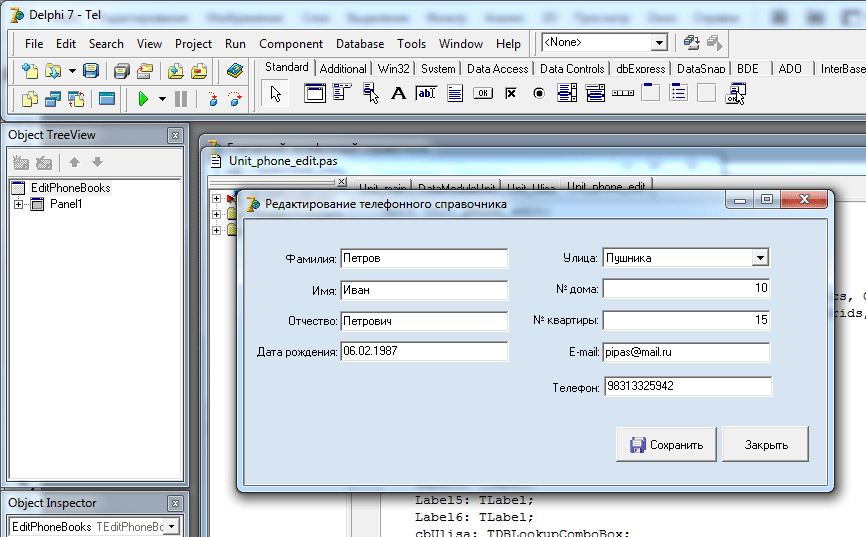Click the Help contents book icon

point(235,71)
